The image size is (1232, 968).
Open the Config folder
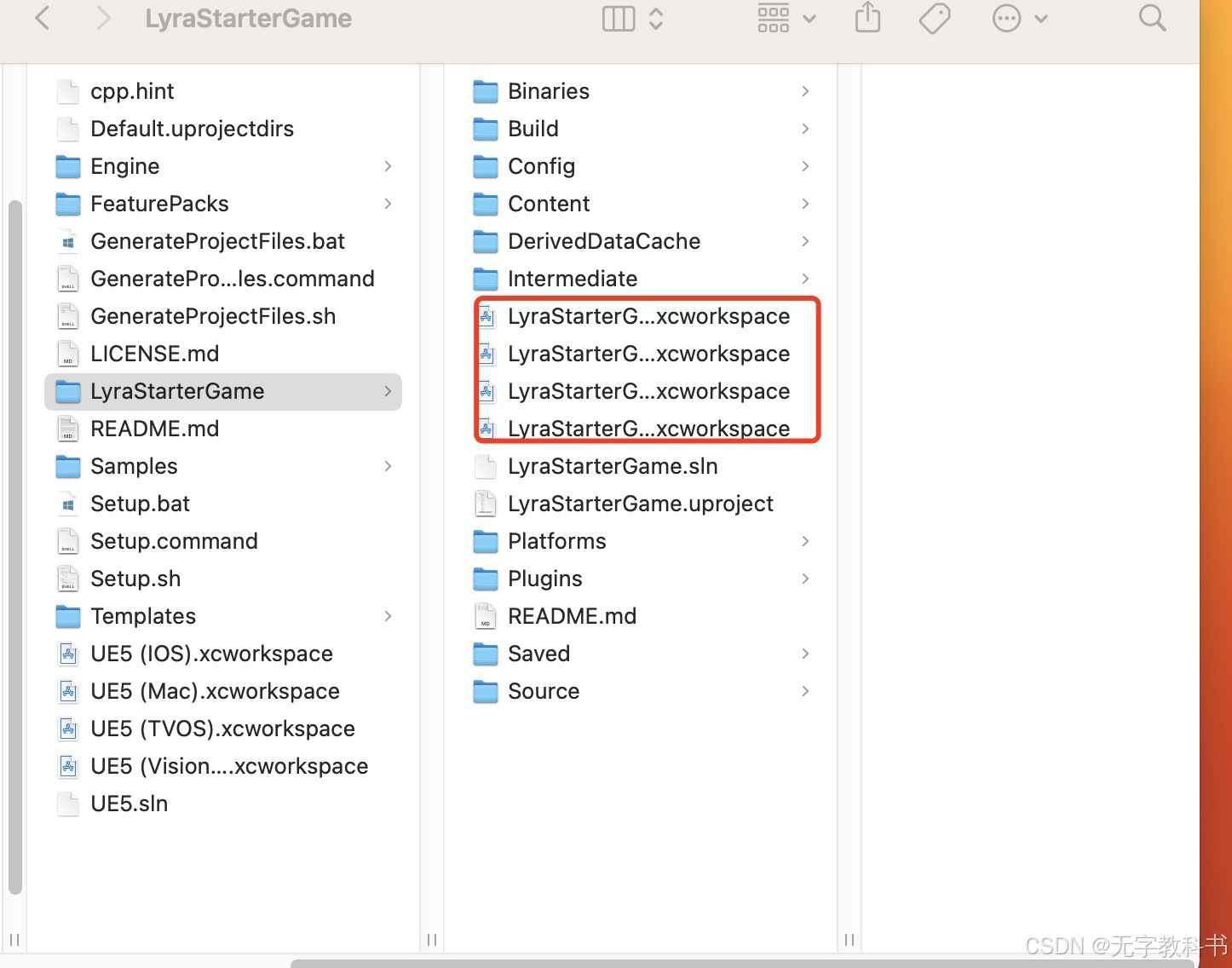point(541,166)
